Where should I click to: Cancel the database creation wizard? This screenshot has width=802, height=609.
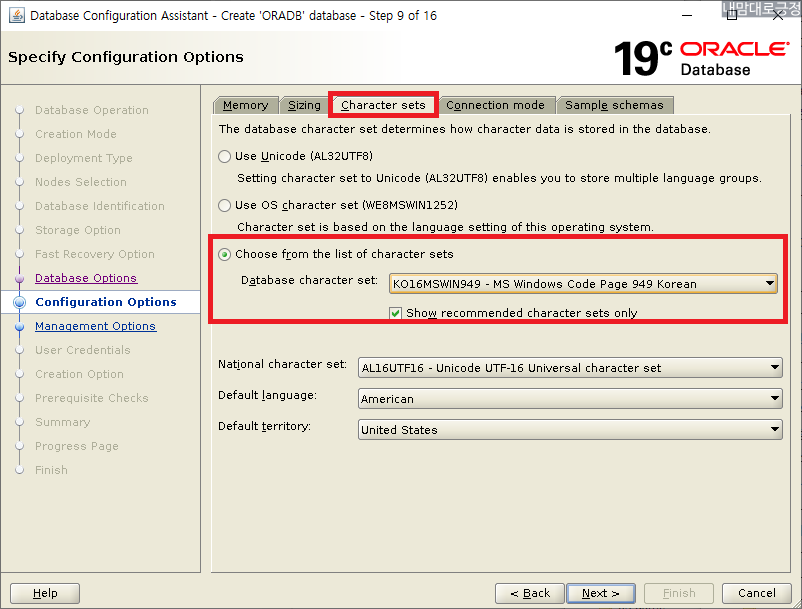click(756, 593)
